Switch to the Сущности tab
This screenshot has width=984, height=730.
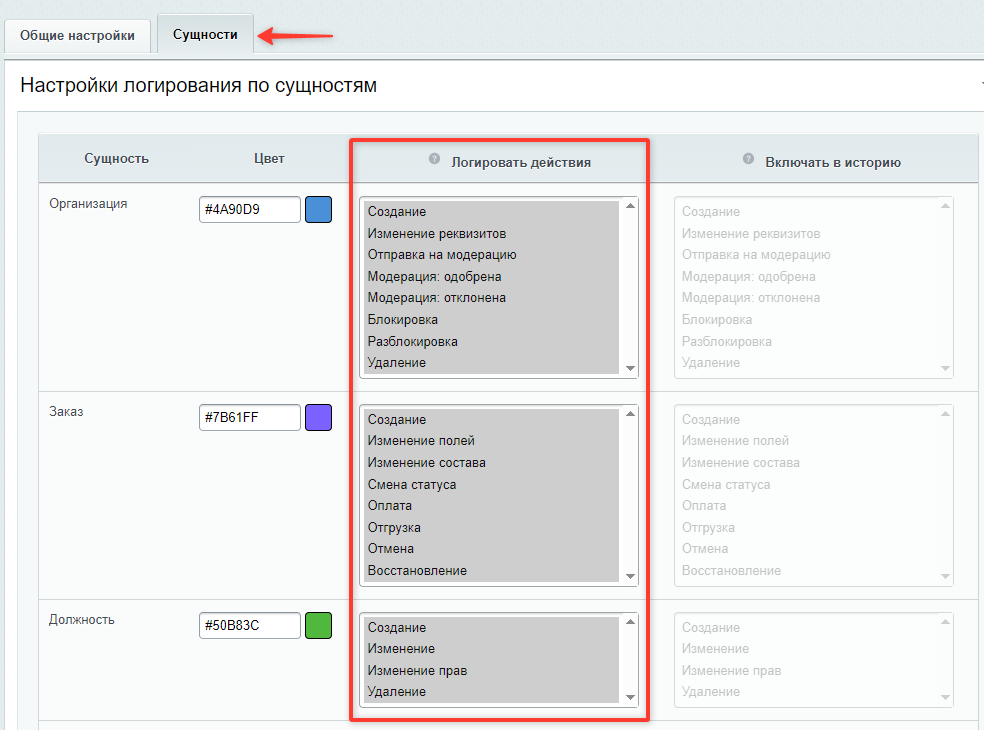[x=205, y=35]
